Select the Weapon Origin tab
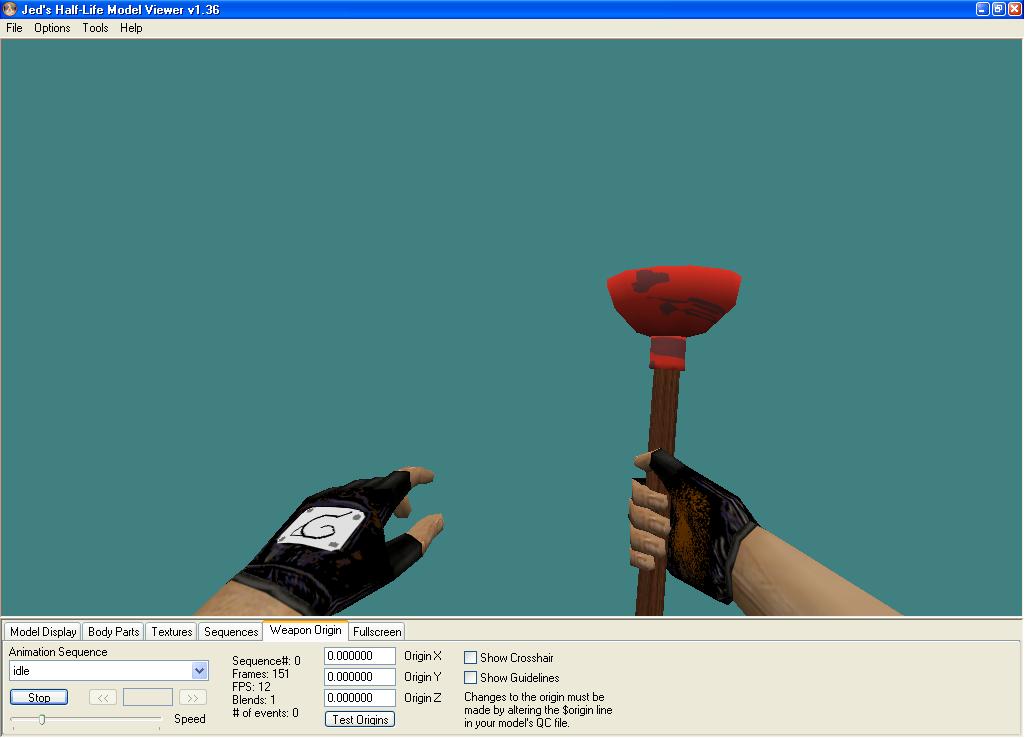 (x=306, y=630)
